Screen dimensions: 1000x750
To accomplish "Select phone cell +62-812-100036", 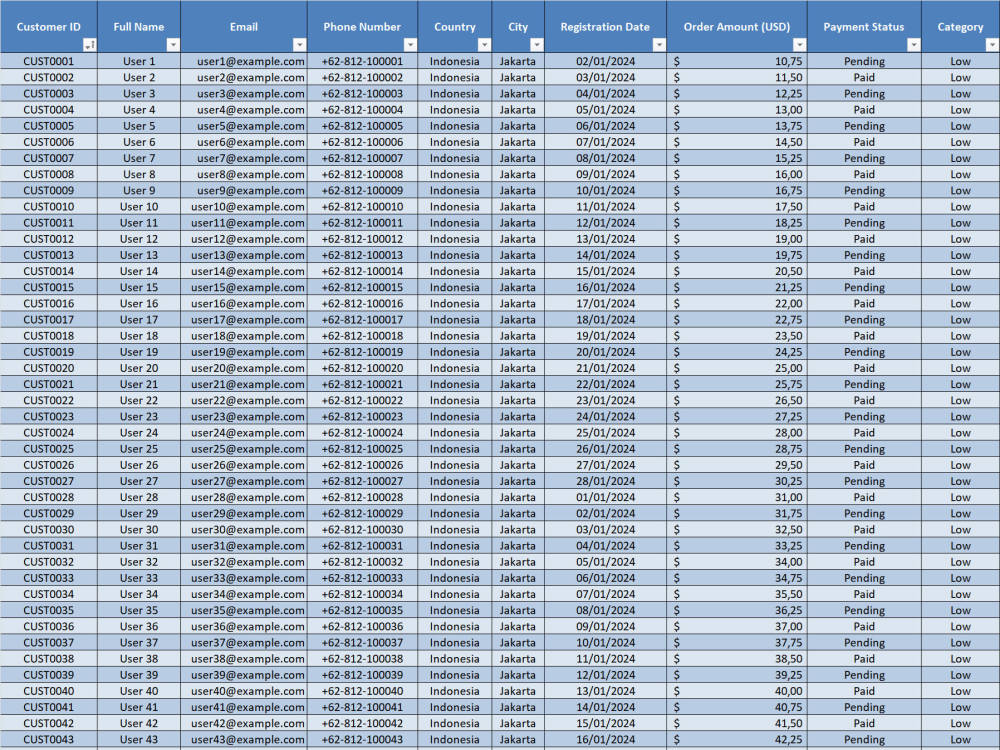I will [362, 627].
